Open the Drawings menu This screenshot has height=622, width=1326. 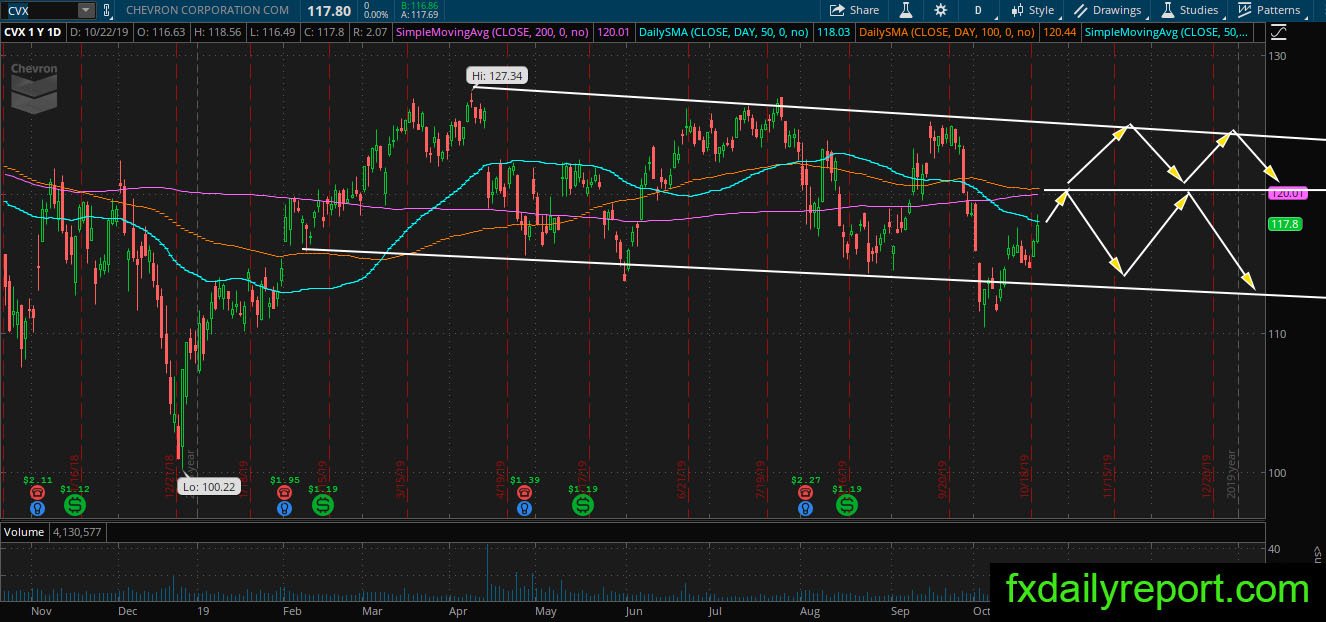pyautogui.click(x=1108, y=10)
